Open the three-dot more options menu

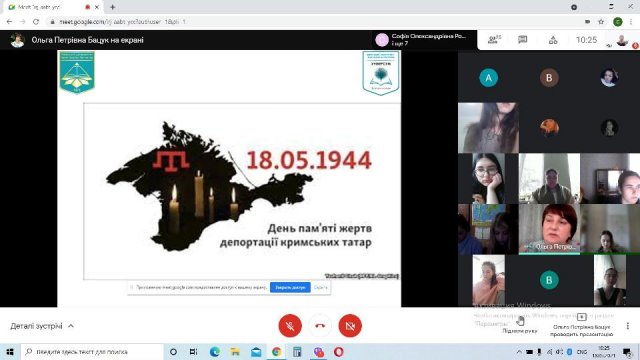coord(628,326)
